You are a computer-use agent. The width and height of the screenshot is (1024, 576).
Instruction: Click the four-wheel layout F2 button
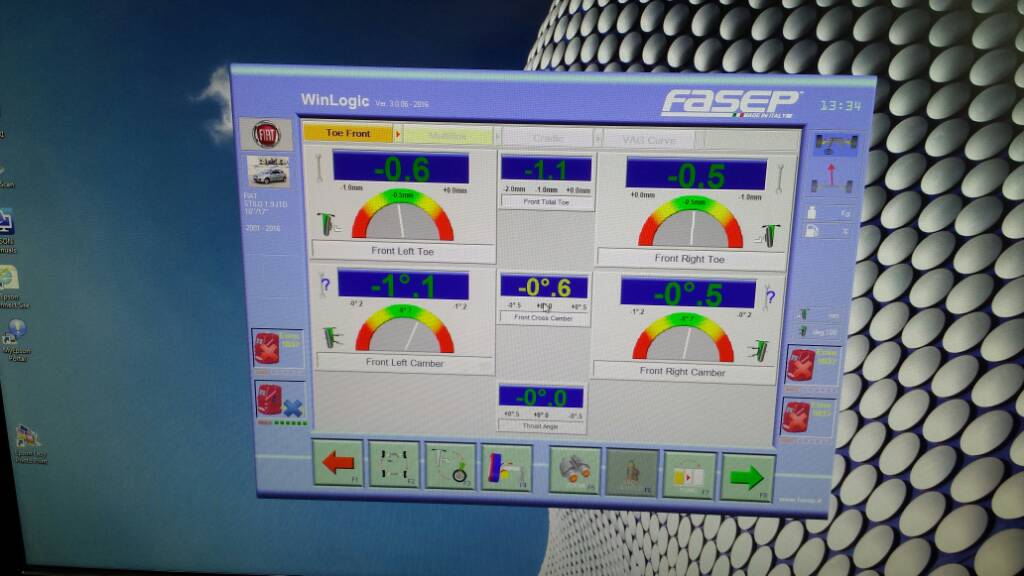click(394, 464)
